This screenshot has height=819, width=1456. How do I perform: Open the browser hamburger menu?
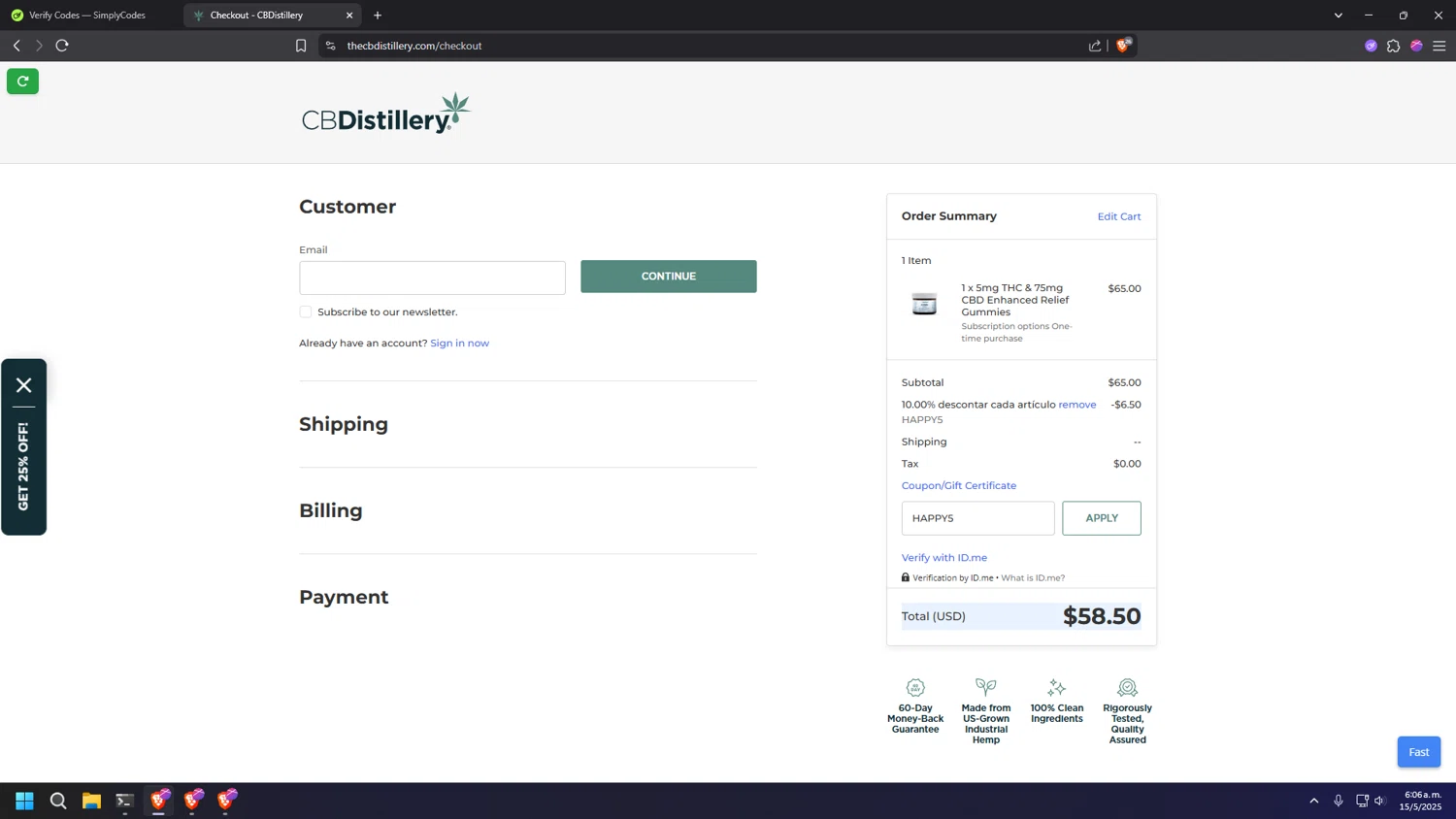1439,46
